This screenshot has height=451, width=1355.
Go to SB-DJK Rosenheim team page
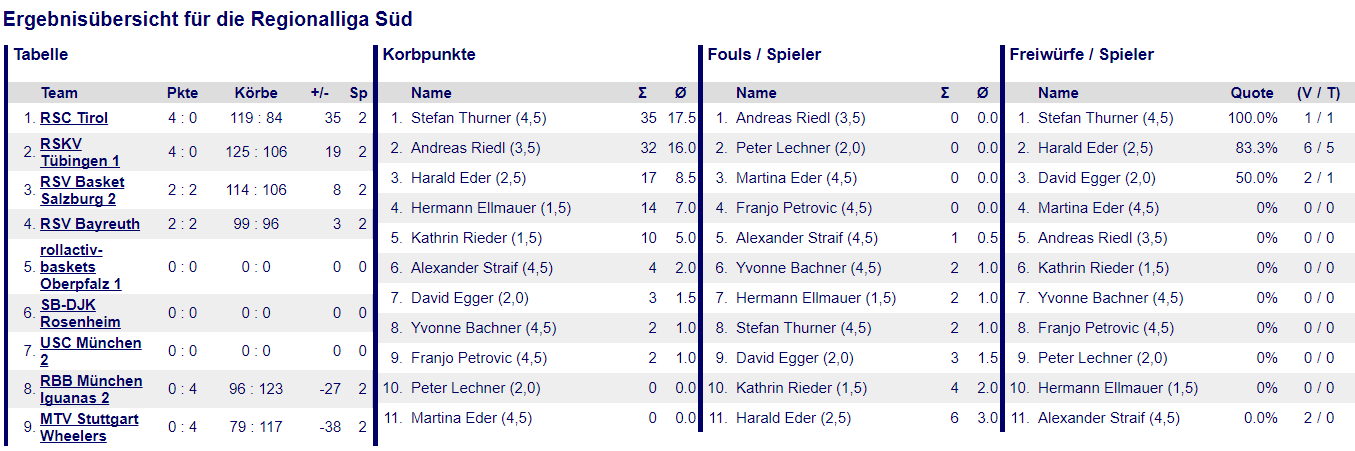coord(80,313)
